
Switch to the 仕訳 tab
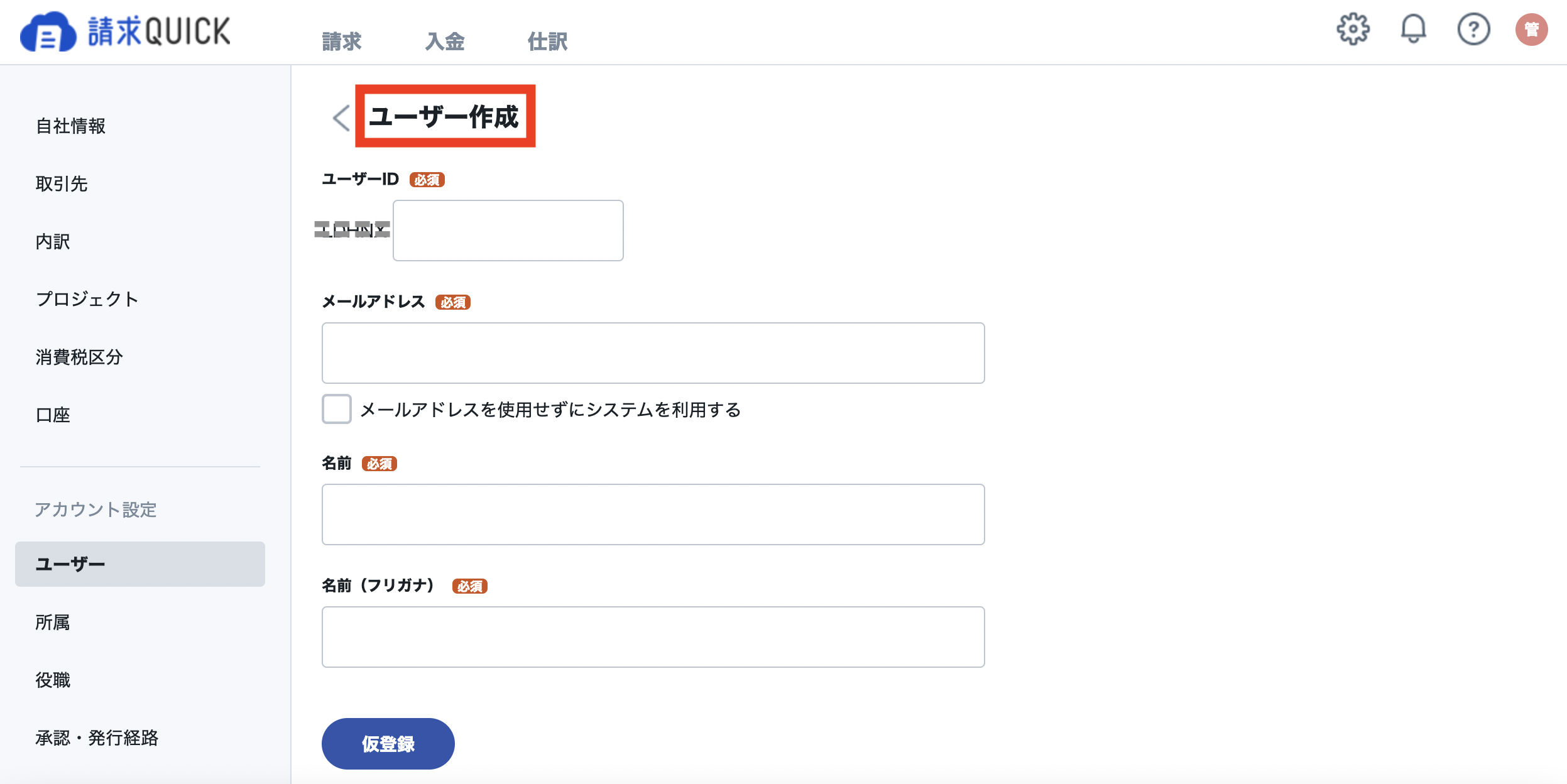tap(547, 41)
